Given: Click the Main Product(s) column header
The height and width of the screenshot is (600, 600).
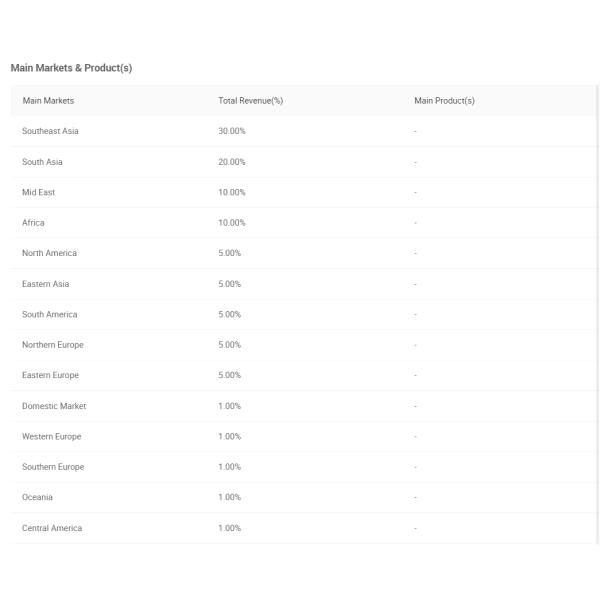Looking at the screenshot, I should pos(444,101).
